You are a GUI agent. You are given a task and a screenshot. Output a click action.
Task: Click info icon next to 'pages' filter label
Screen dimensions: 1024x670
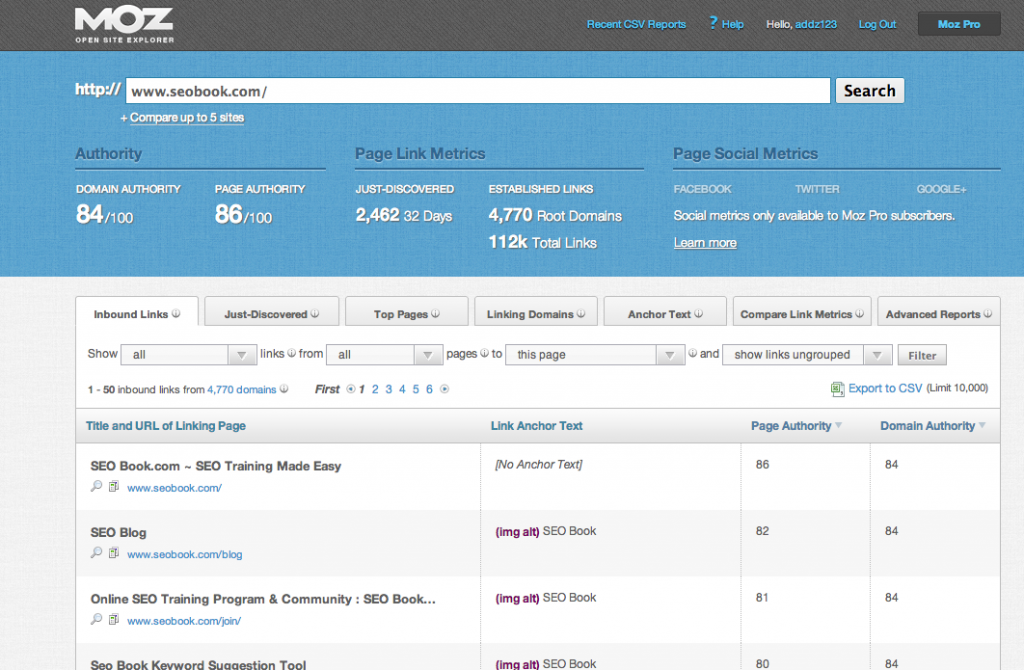coord(485,353)
